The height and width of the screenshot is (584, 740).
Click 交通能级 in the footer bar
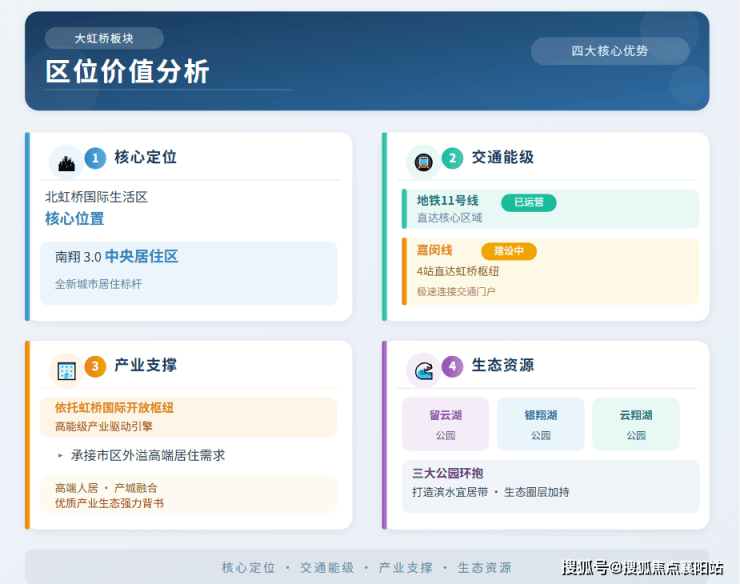pyautogui.click(x=327, y=567)
